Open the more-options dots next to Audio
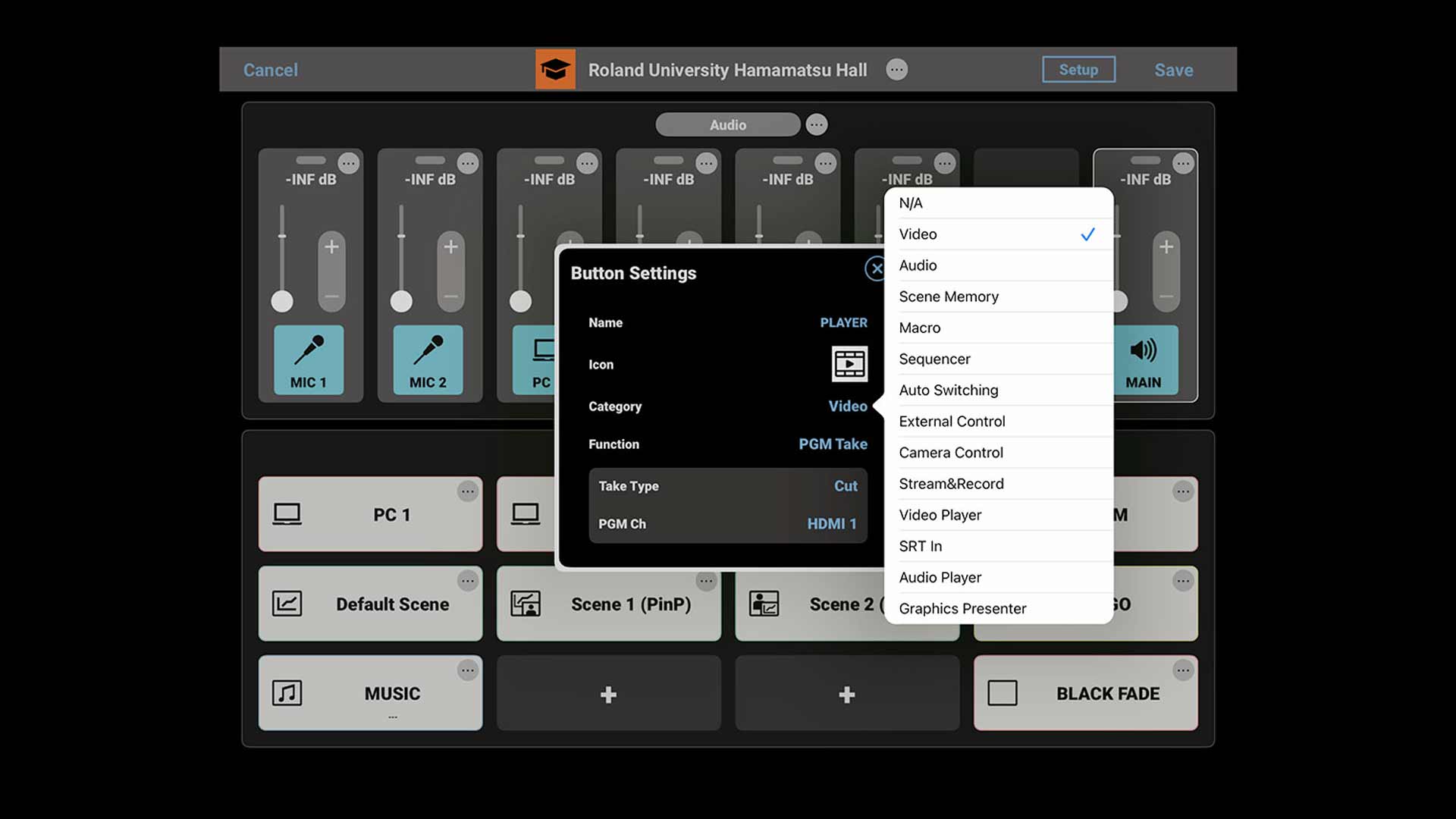This screenshot has width=1456, height=819. point(817,124)
